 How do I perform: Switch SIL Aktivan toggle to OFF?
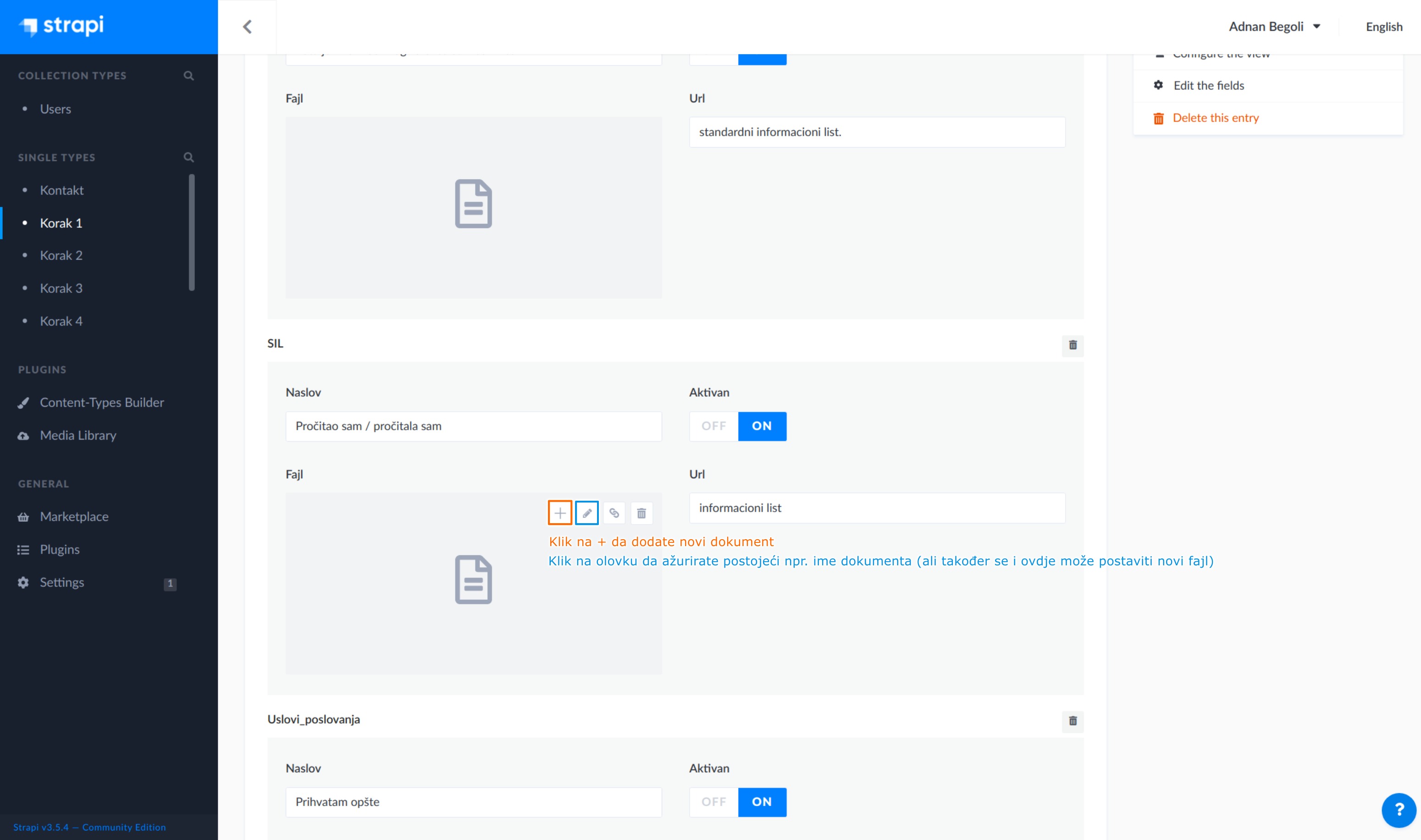point(713,426)
